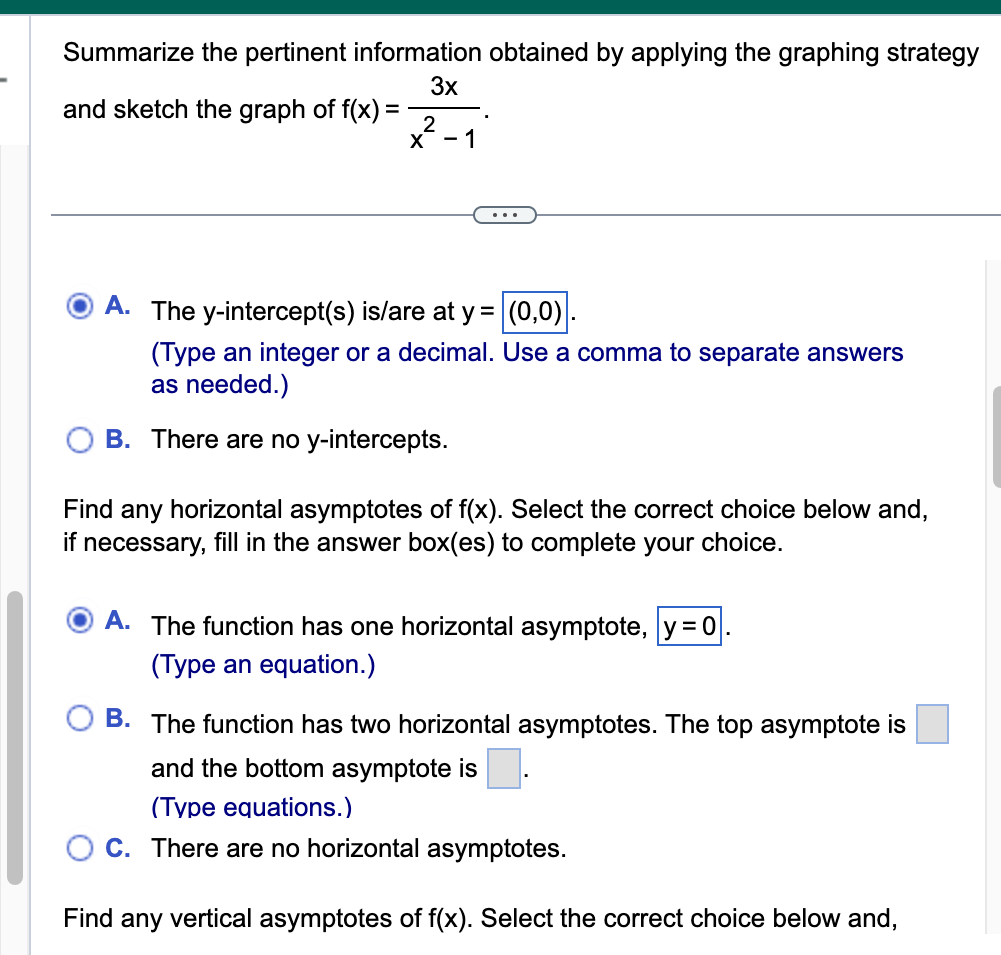1001x955 pixels.
Task: Open the ellipsis options menu on the divider
Action: [504, 214]
